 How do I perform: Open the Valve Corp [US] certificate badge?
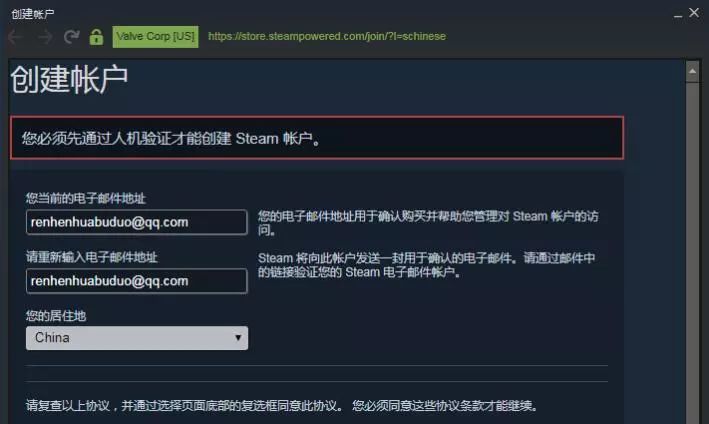[x=156, y=37]
